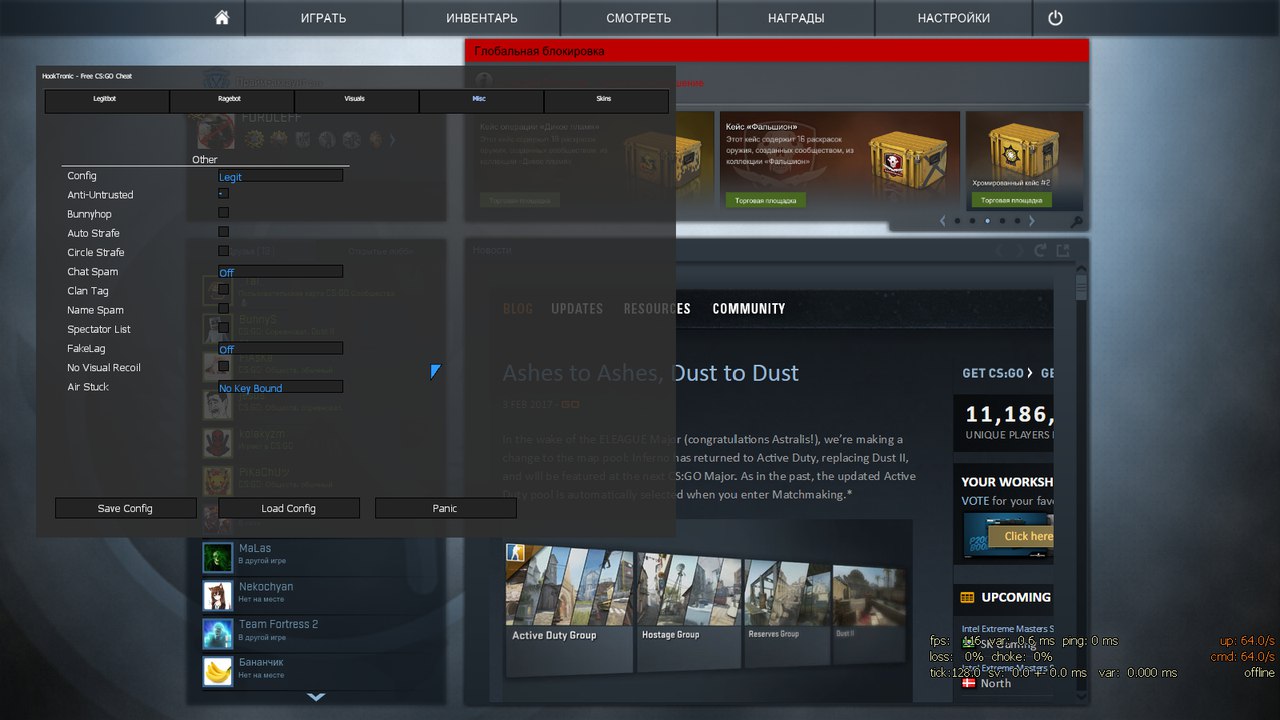Open the store search magnifier
The height and width of the screenshot is (720, 1280).
(x=1076, y=222)
